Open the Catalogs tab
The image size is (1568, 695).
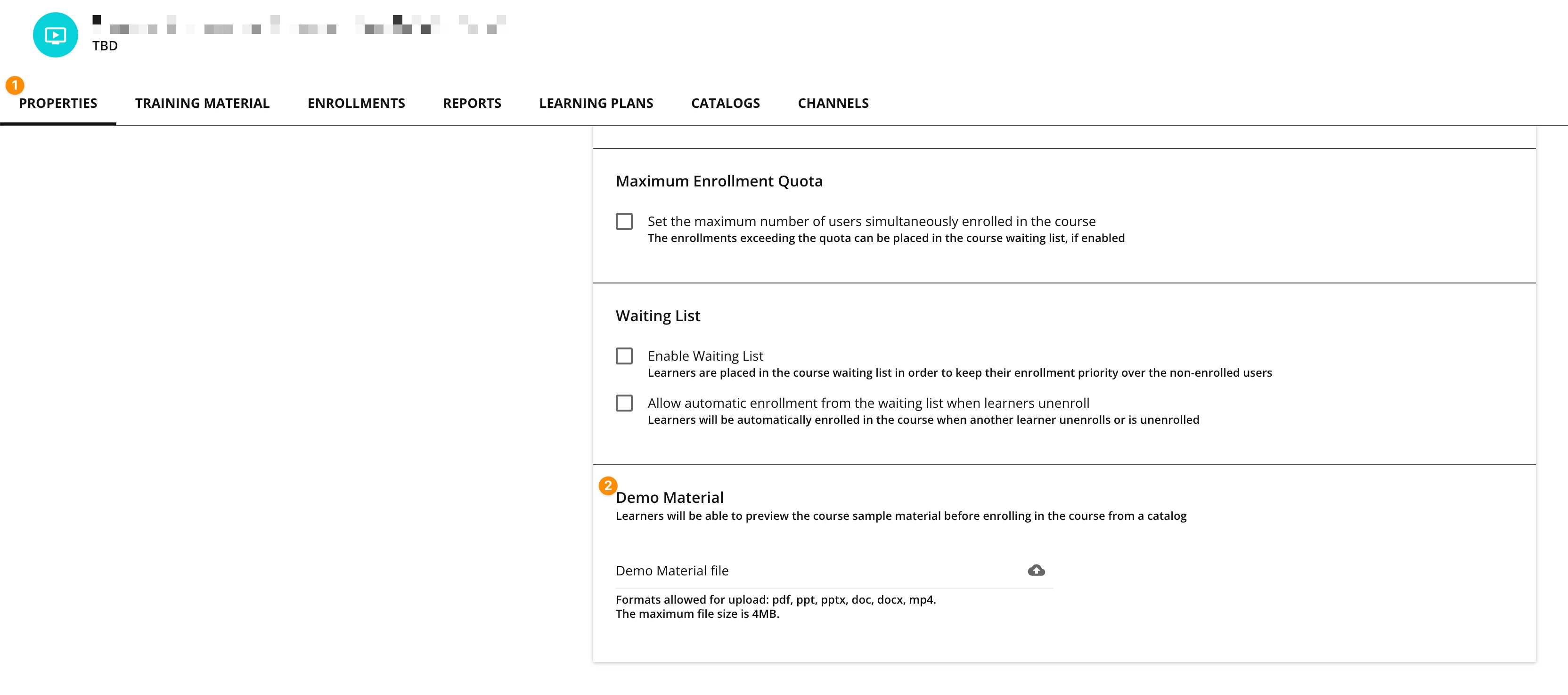725,104
